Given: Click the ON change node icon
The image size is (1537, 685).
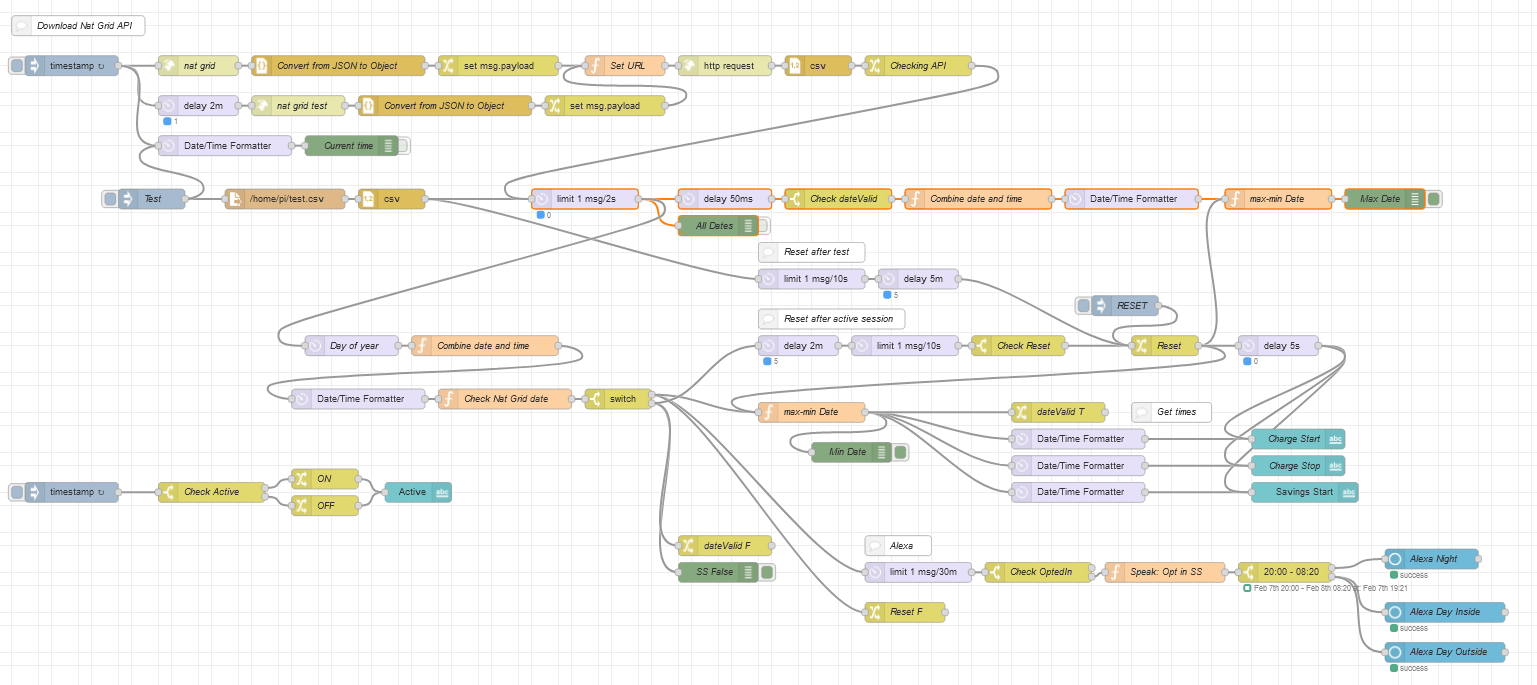Looking at the screenshot, I should point(302,479).
